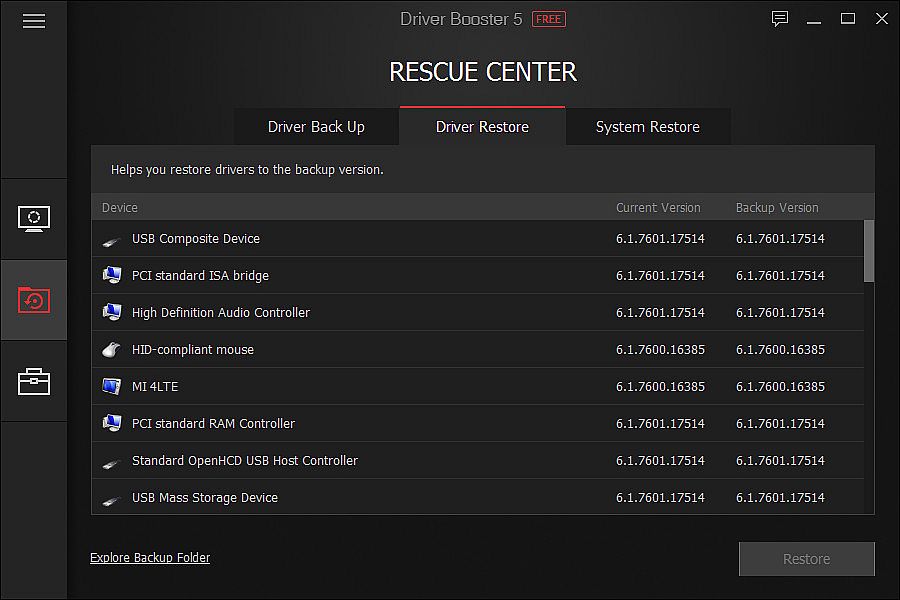Select the Rescue Center sidebar icon
900x600 pixels.
[x=34, y=300]
